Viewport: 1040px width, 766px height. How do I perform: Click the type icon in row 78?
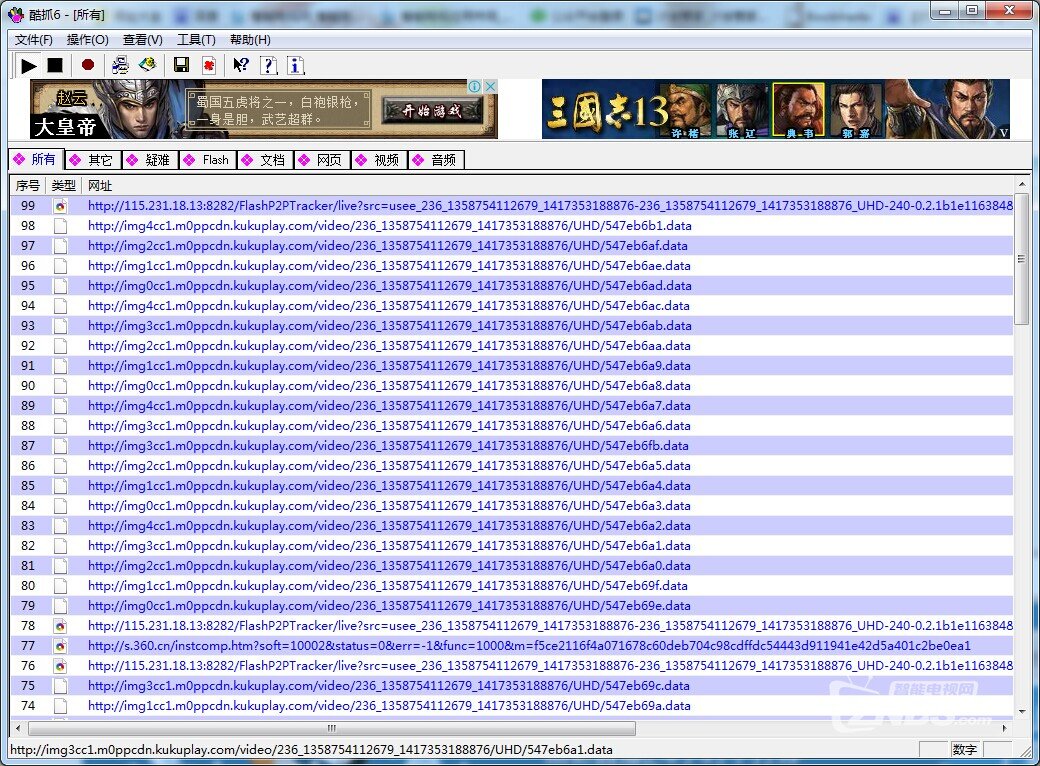tap(60, 625)
